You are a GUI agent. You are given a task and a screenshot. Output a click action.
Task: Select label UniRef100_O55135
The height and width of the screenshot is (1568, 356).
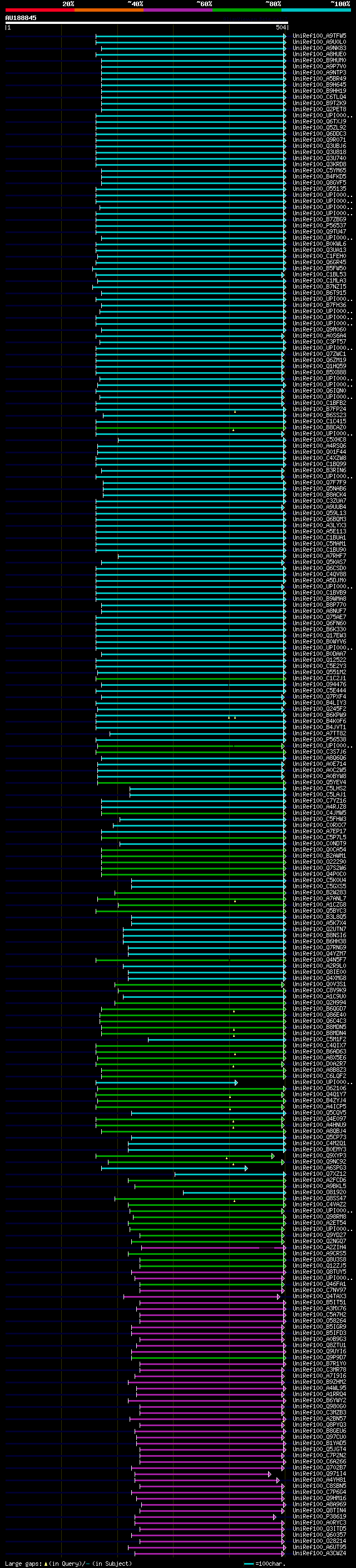[x=319, y=189]
